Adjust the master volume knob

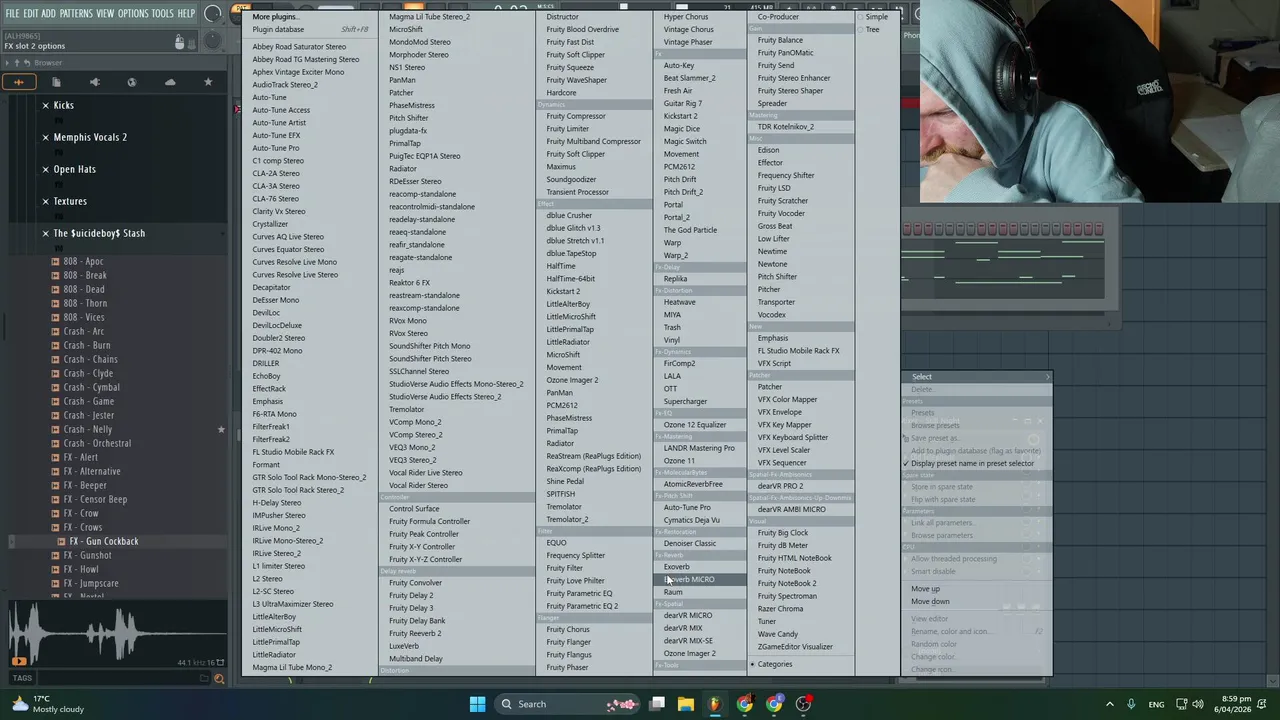[213, 14]
